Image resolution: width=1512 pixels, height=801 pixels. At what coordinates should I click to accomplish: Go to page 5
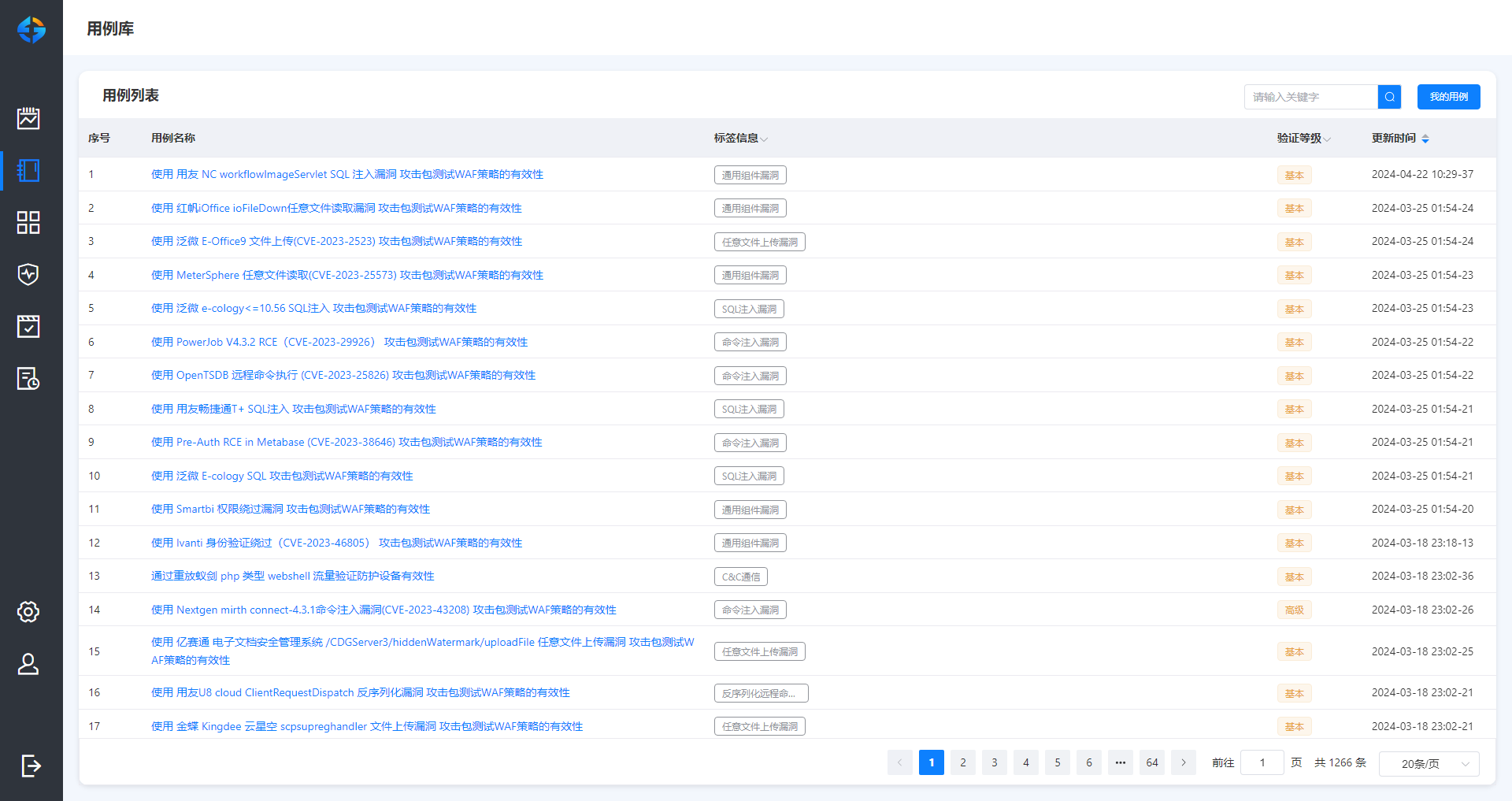[1057, 762]
